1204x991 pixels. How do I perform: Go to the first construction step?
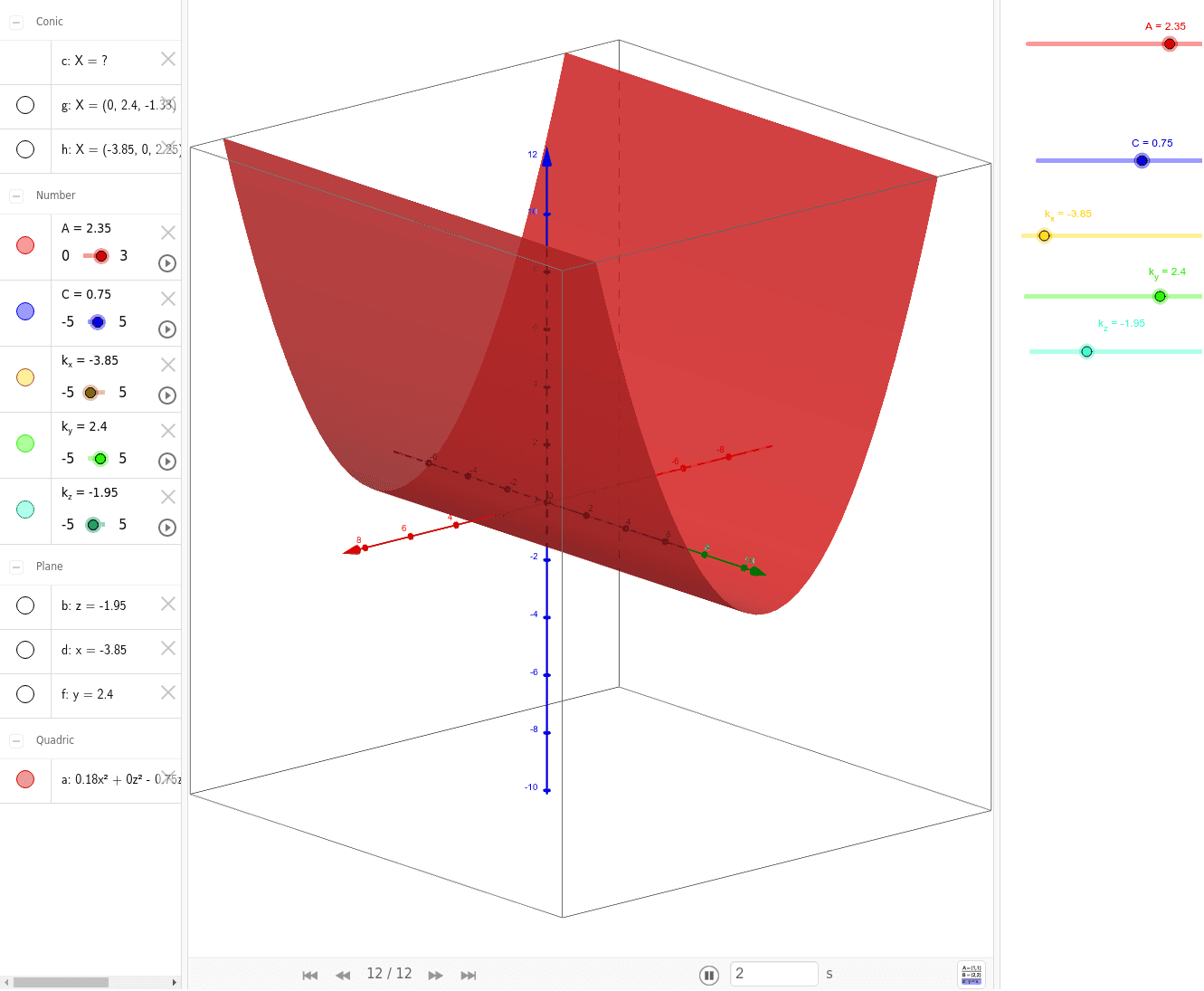tap(310, 975)
